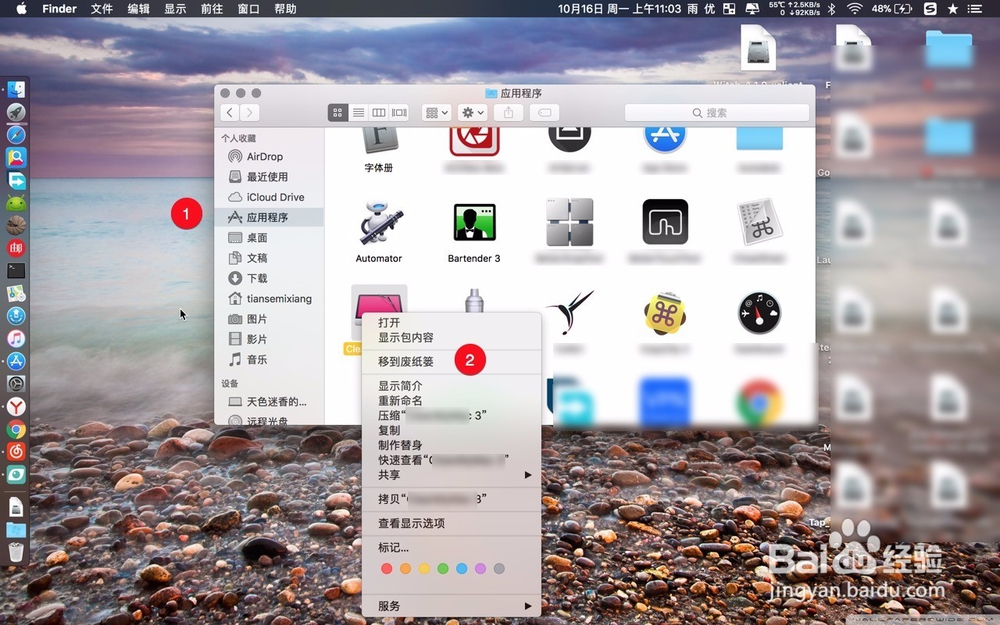The image size is (1000, 625).
Task: Apply the red tag color in the context menu
Action: 385,568
